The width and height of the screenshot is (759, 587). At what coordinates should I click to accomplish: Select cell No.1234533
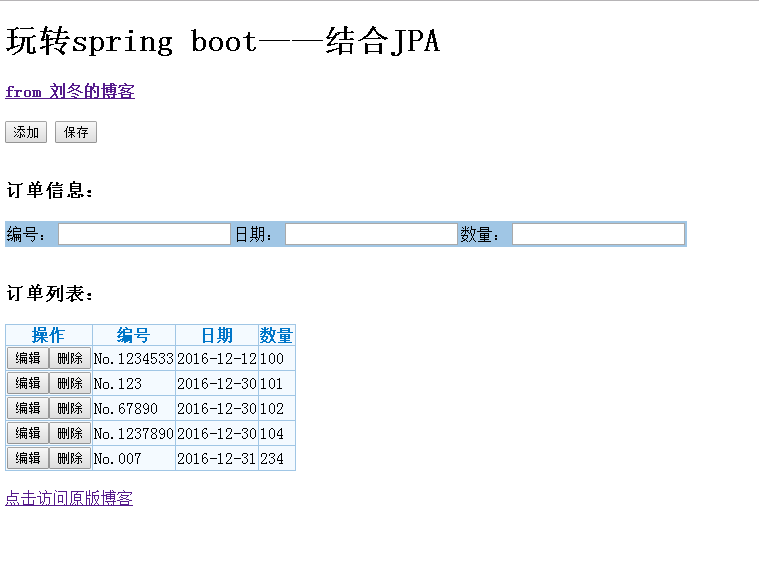(x=134, y=359)
